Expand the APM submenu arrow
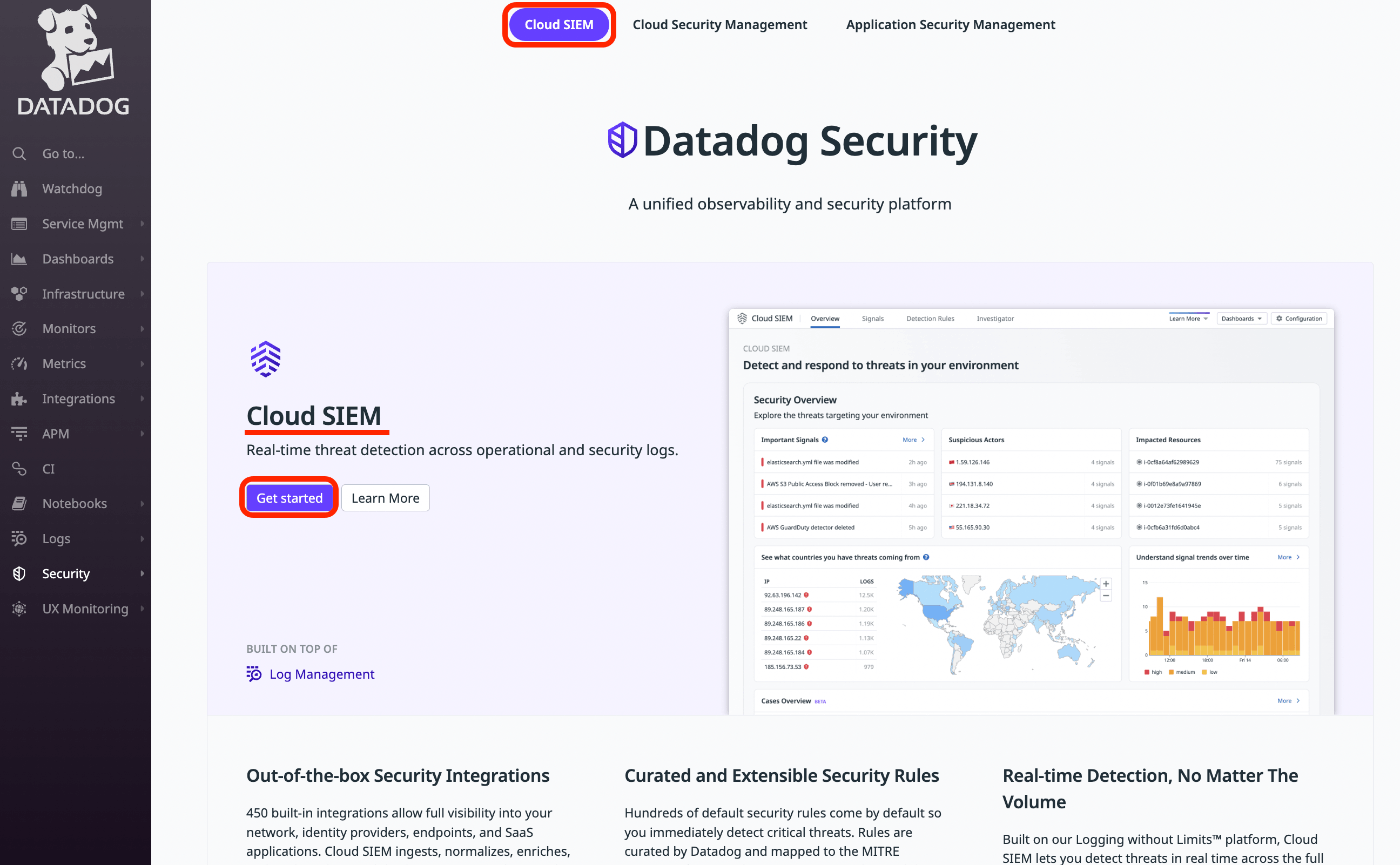1400x865 pixels. (143, 434)
